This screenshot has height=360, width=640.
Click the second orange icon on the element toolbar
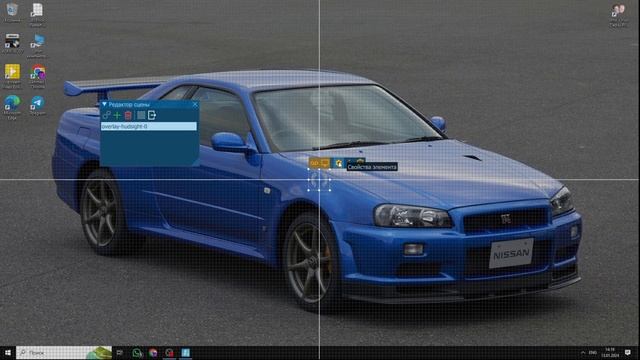coord(324,163)
